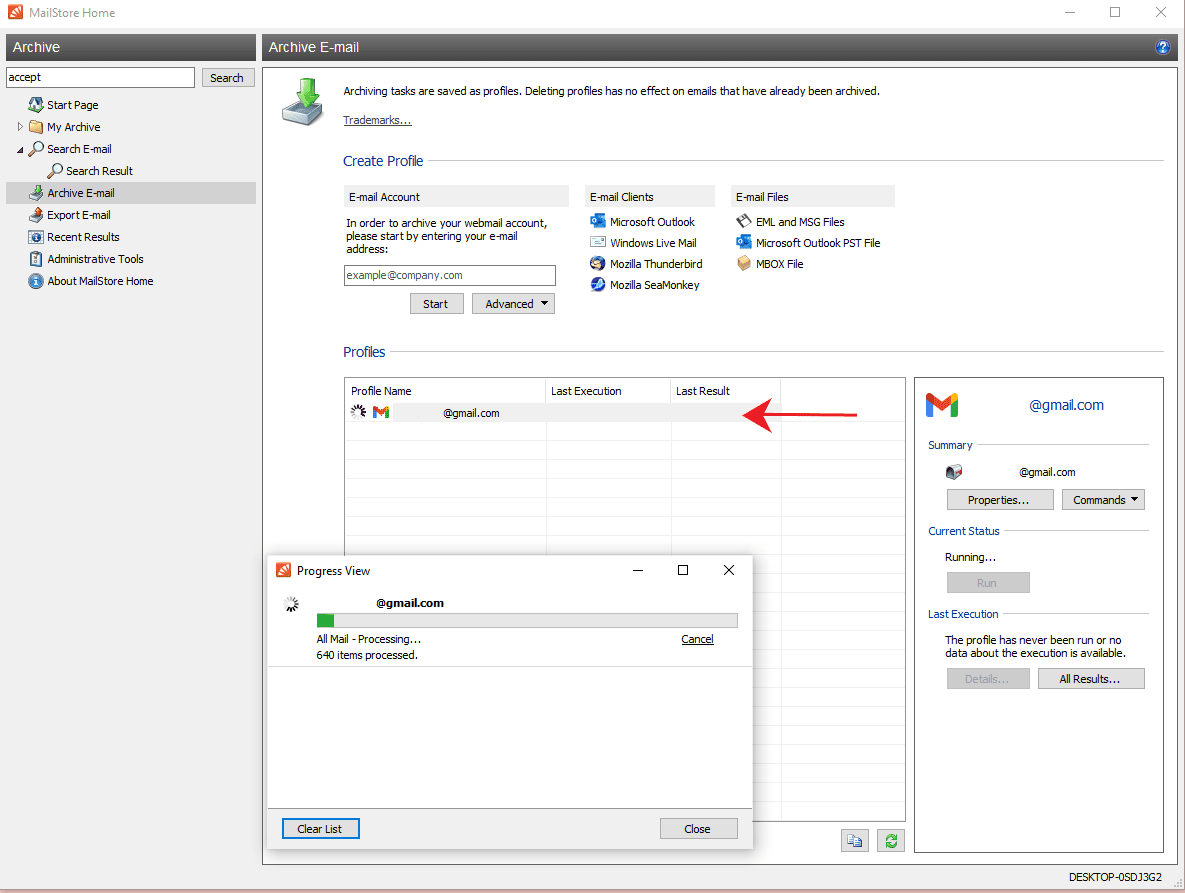The width and height of the screenshot is (1185, 893).
Task: Click the refresh profiles icon
Action: tap(890, 840)
